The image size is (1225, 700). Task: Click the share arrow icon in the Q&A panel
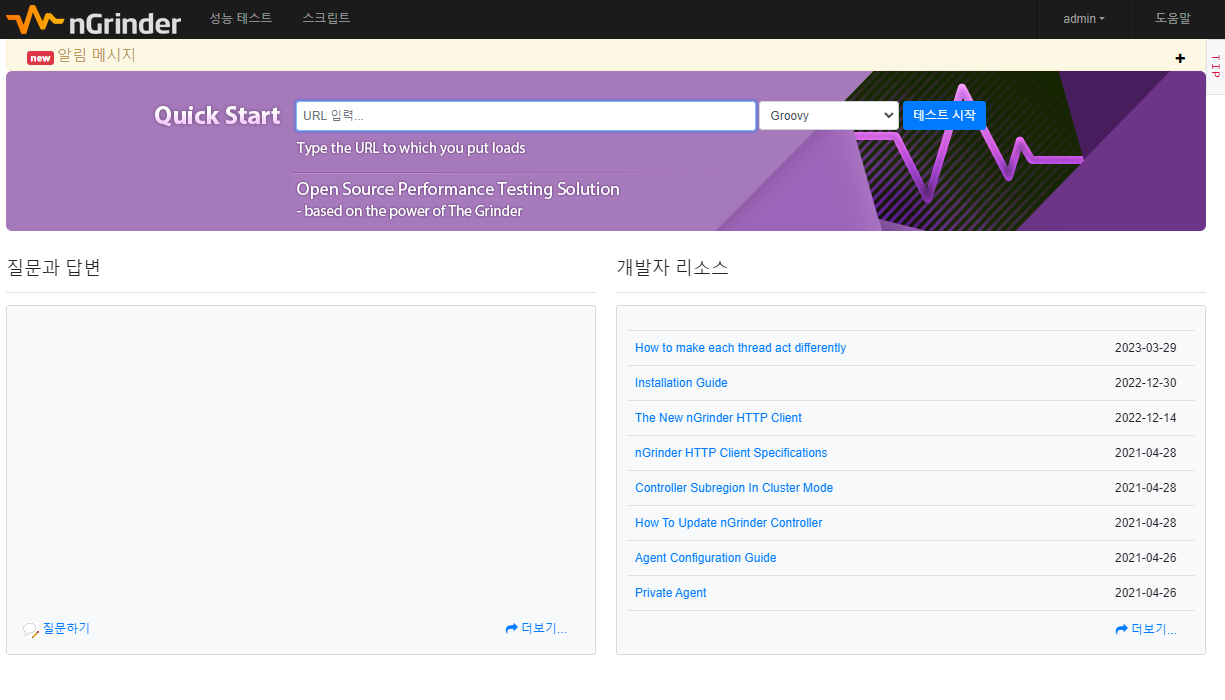click(x=511, y=629)
